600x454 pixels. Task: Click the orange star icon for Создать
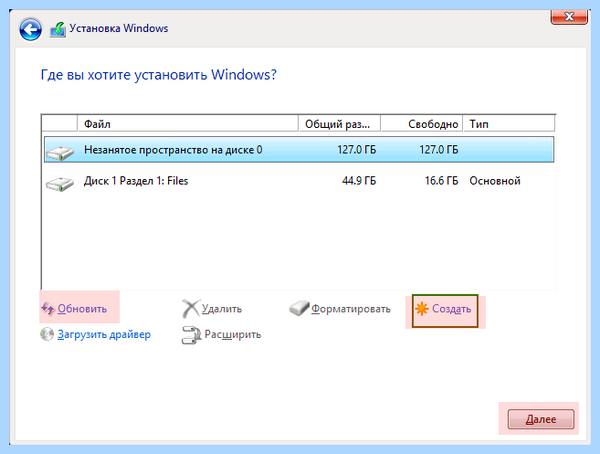tap(422, 309)
